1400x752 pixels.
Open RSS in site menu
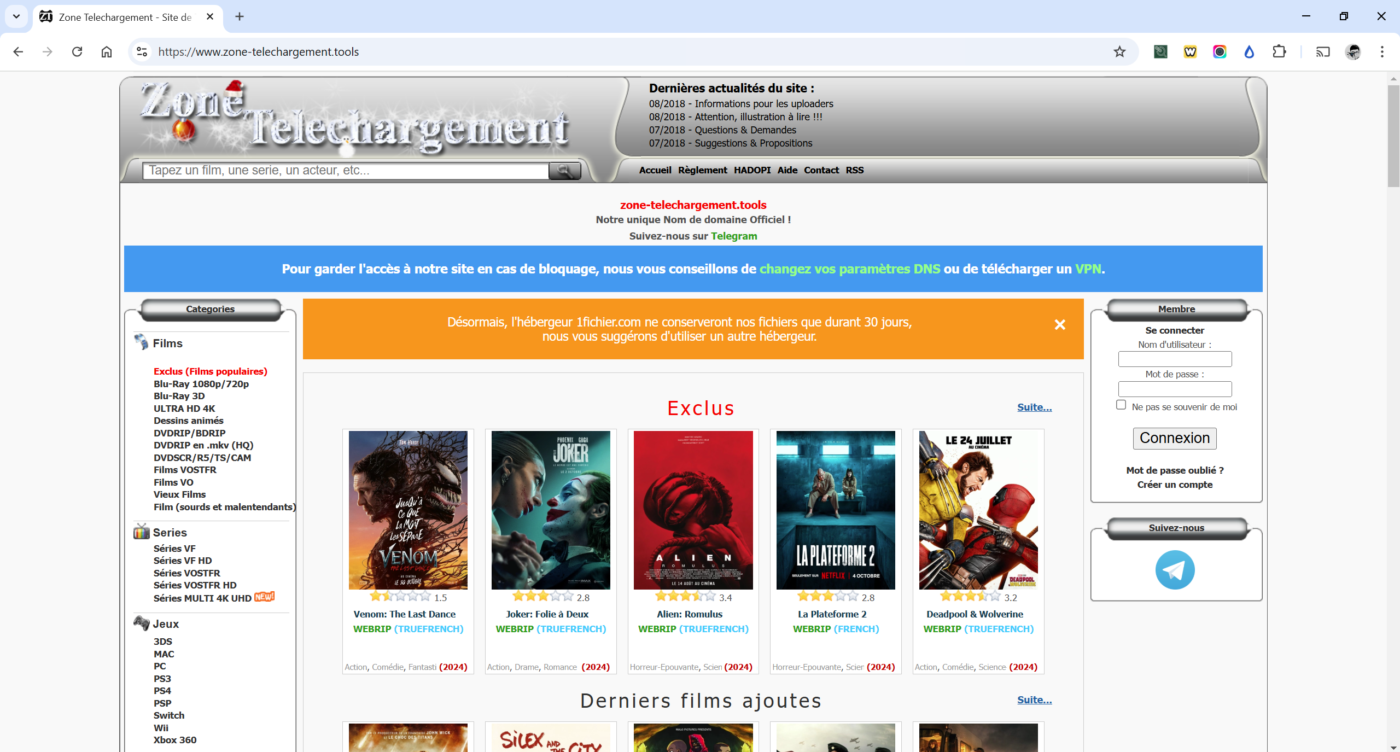(854, 170)
